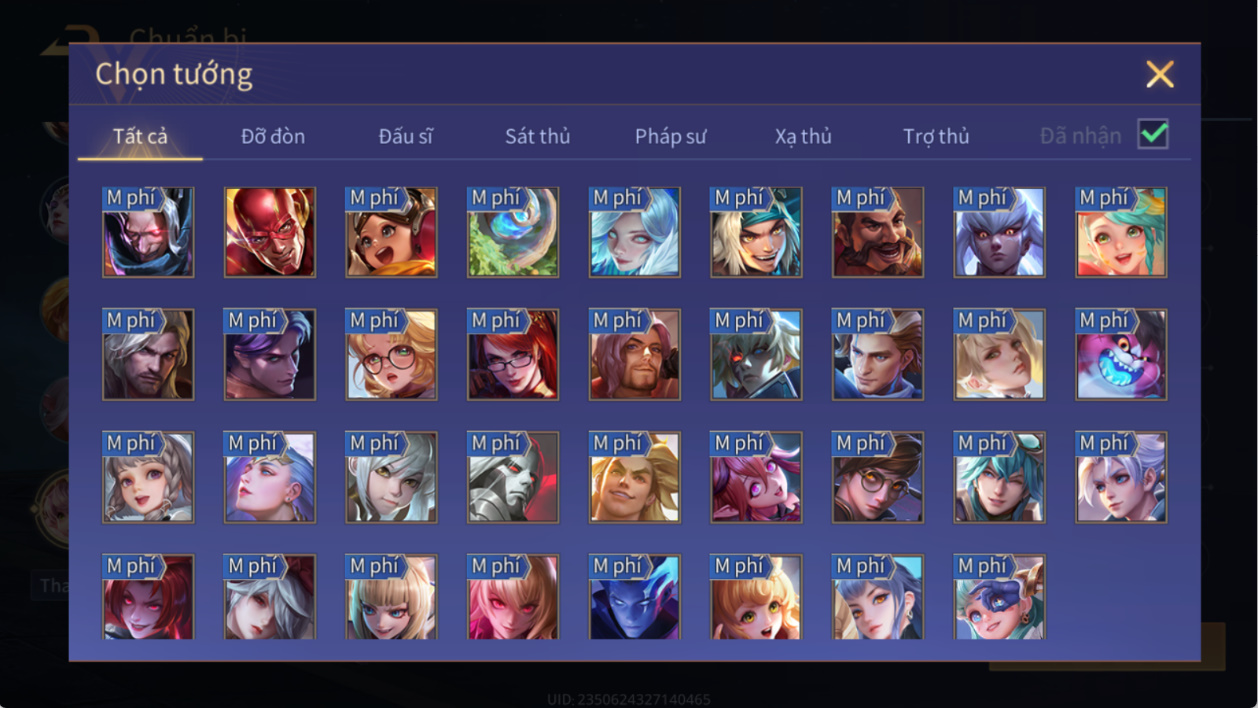
Task: Select blue-skinned dark hero in bottom row
Action: pyautogui.click(x=635, y=597)
